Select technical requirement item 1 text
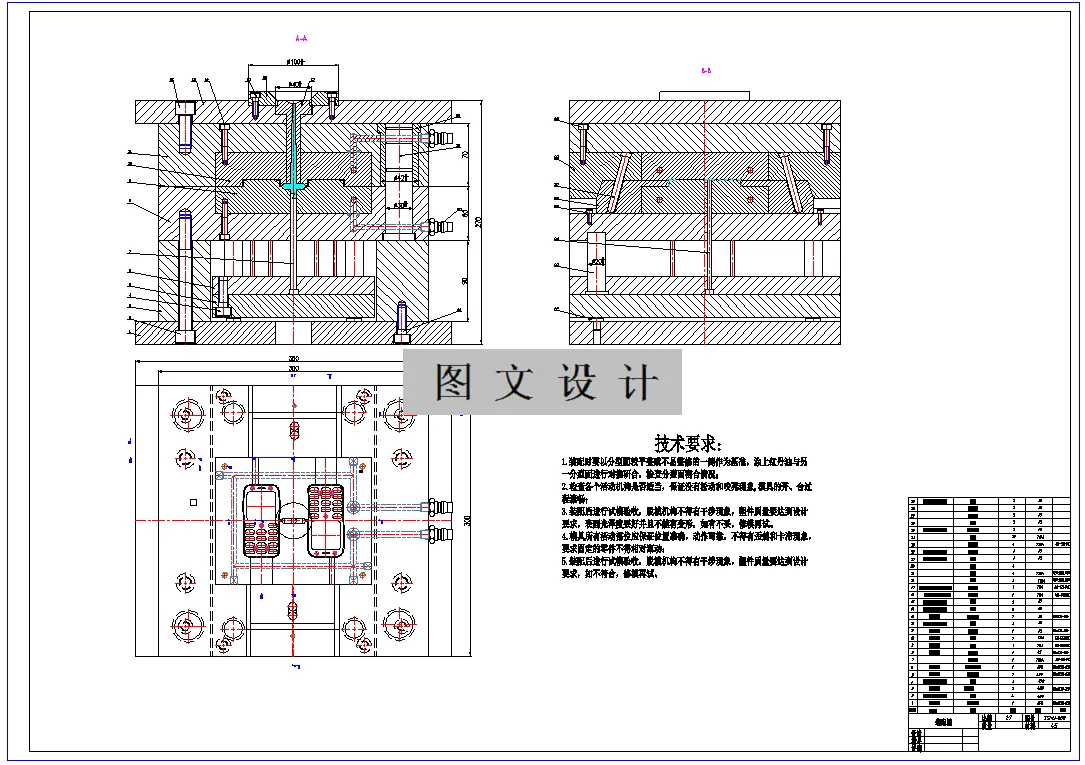The image size is (1085, 765). tap(684, 468)
